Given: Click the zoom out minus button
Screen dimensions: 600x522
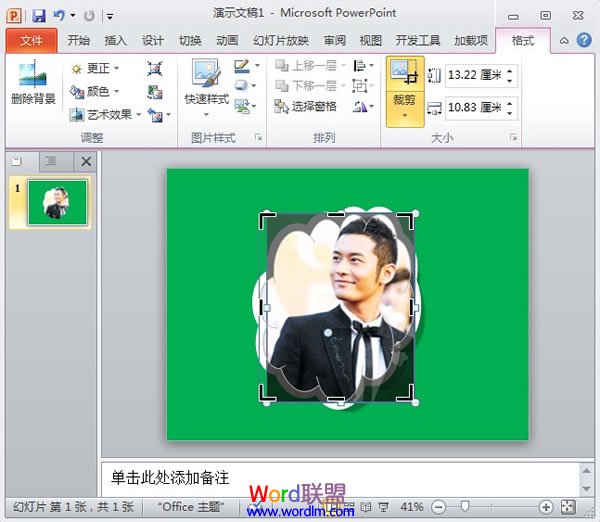Looking at the screenshot, I should [439, 507].
